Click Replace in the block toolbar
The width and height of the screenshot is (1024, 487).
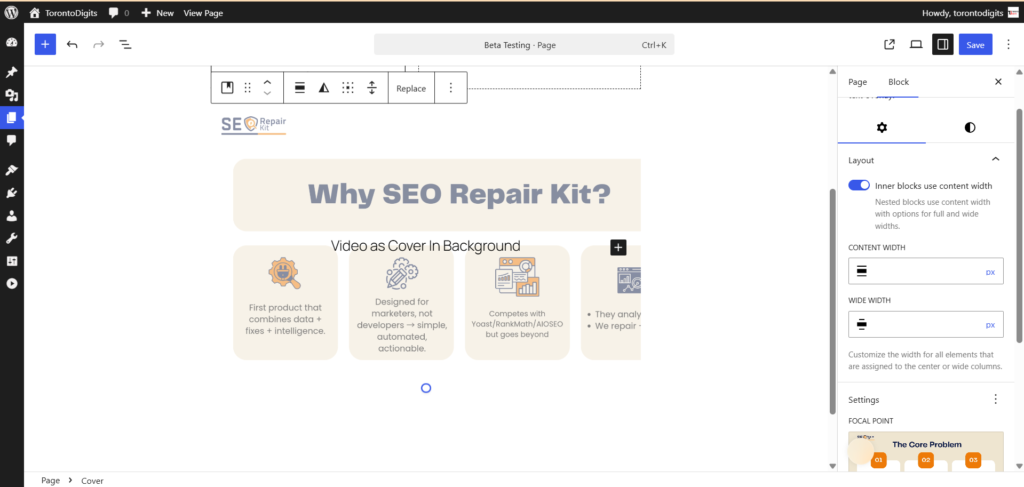(410, 88)
